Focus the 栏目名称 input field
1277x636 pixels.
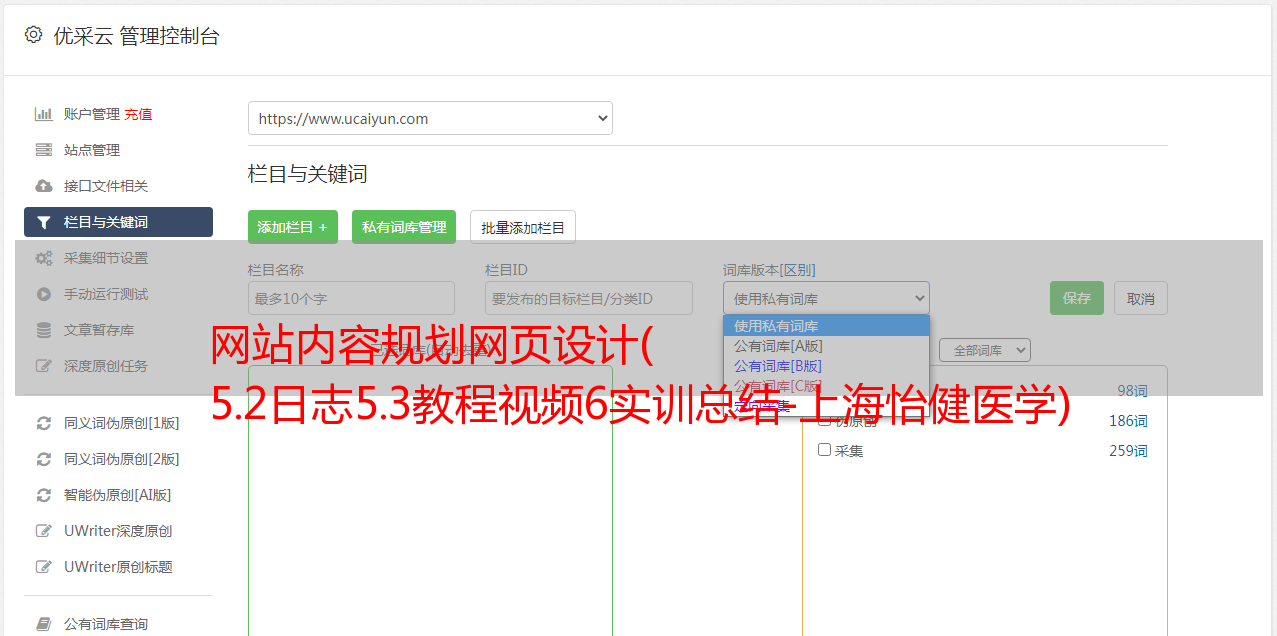351,298
